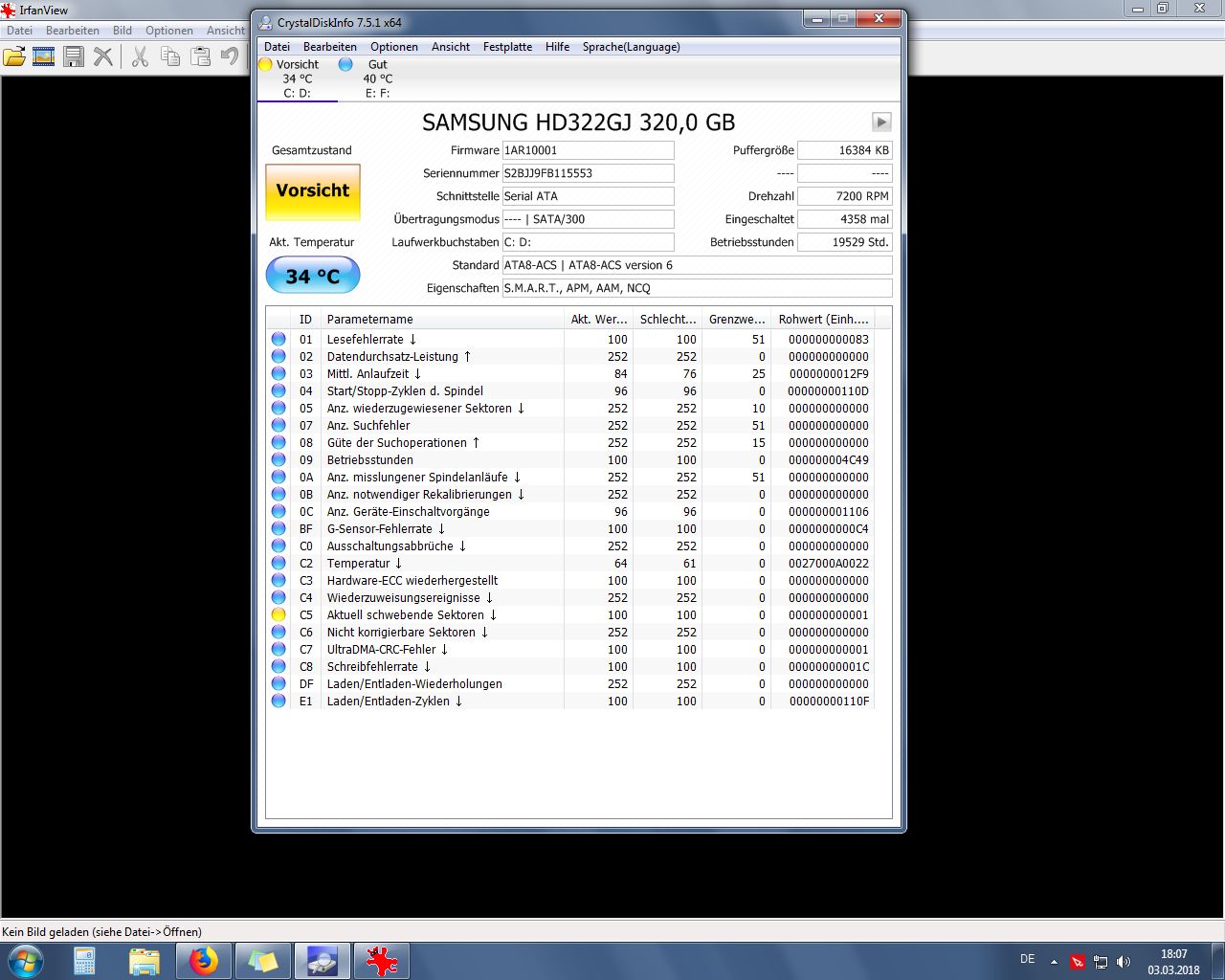The image size is (1225, 980).
Task: Click the DE language indicator
Action: tap(1027, 958)
